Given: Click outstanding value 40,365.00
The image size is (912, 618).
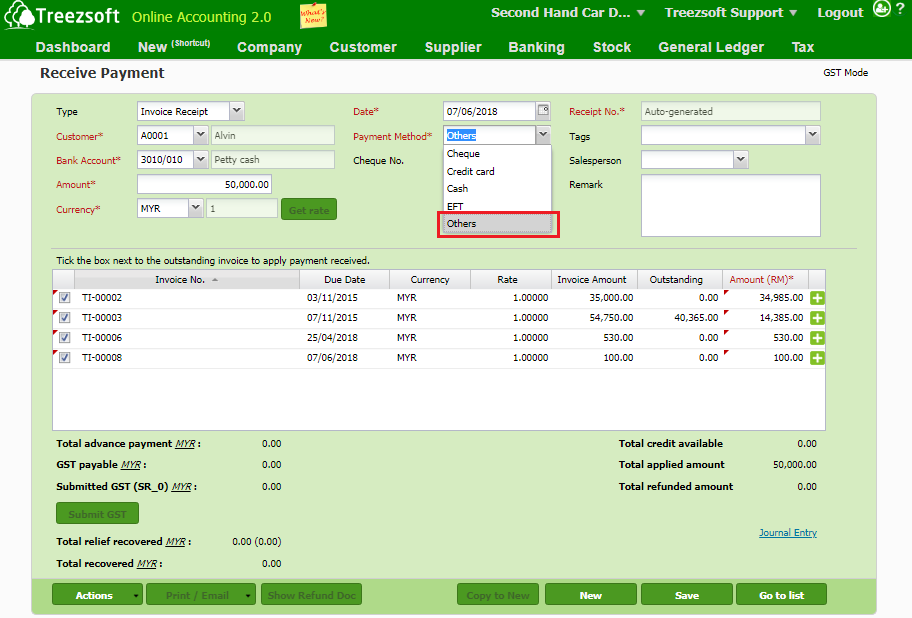Looking at the screenshot, I should click(696, 317).
